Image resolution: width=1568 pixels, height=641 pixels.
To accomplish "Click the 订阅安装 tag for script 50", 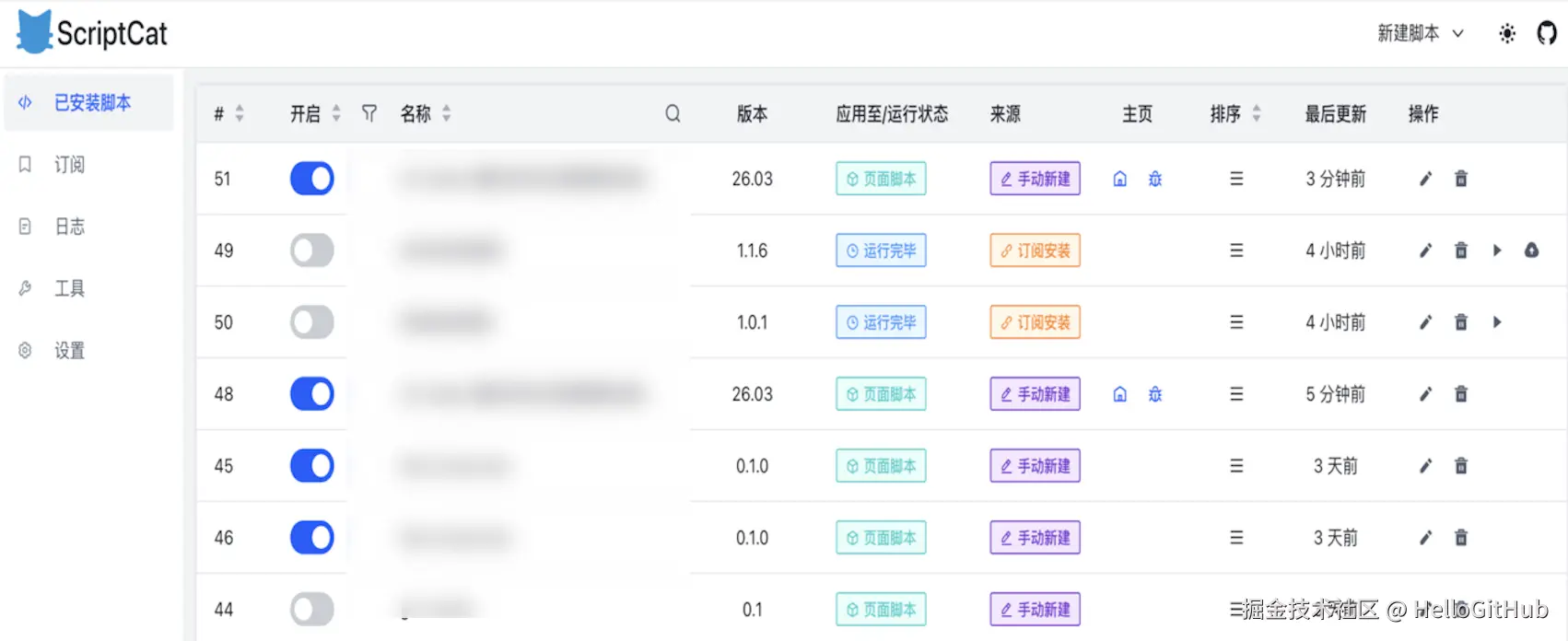I will [1035, 322].
